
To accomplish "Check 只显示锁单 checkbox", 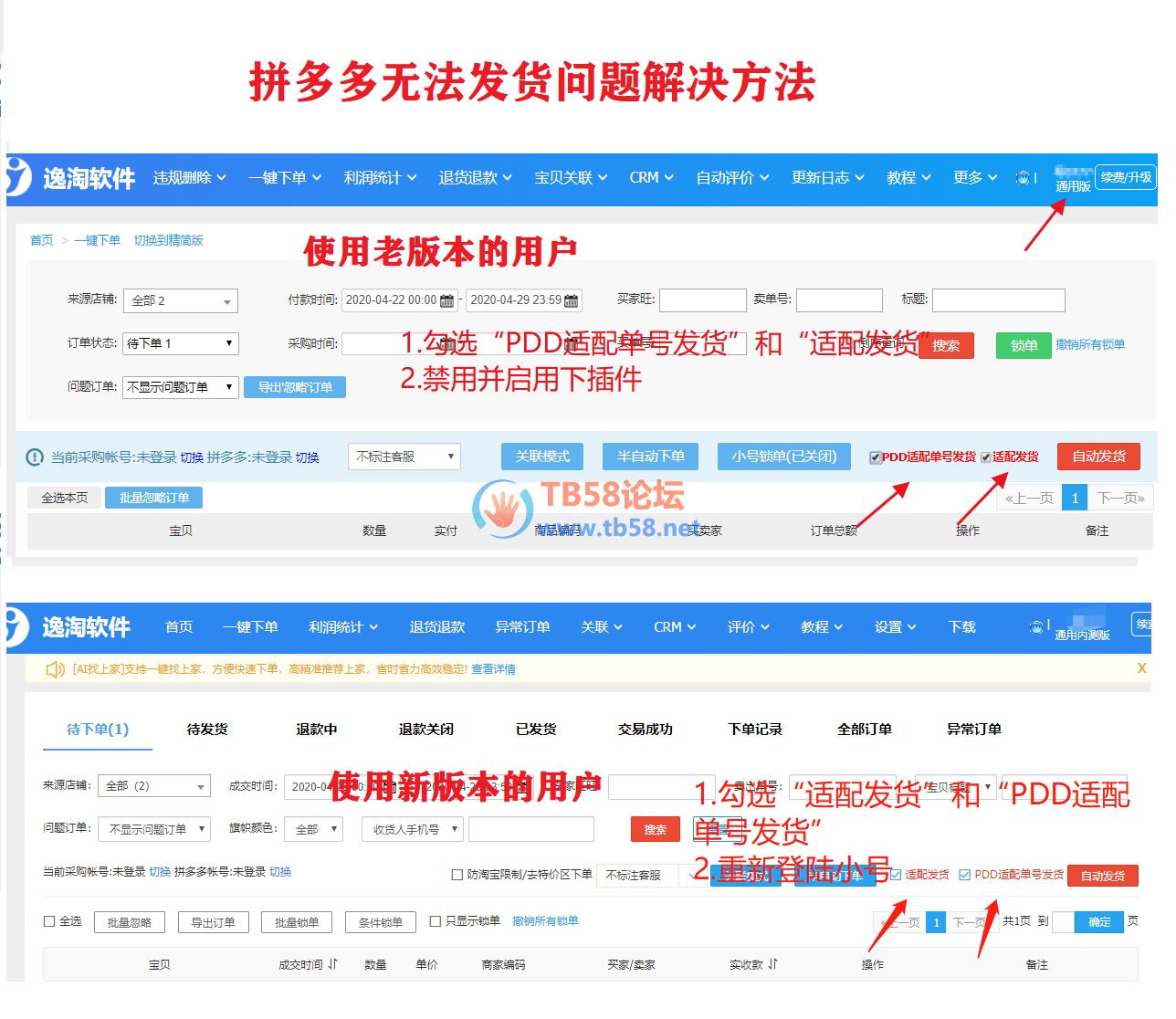I will (x=436, y=921).
